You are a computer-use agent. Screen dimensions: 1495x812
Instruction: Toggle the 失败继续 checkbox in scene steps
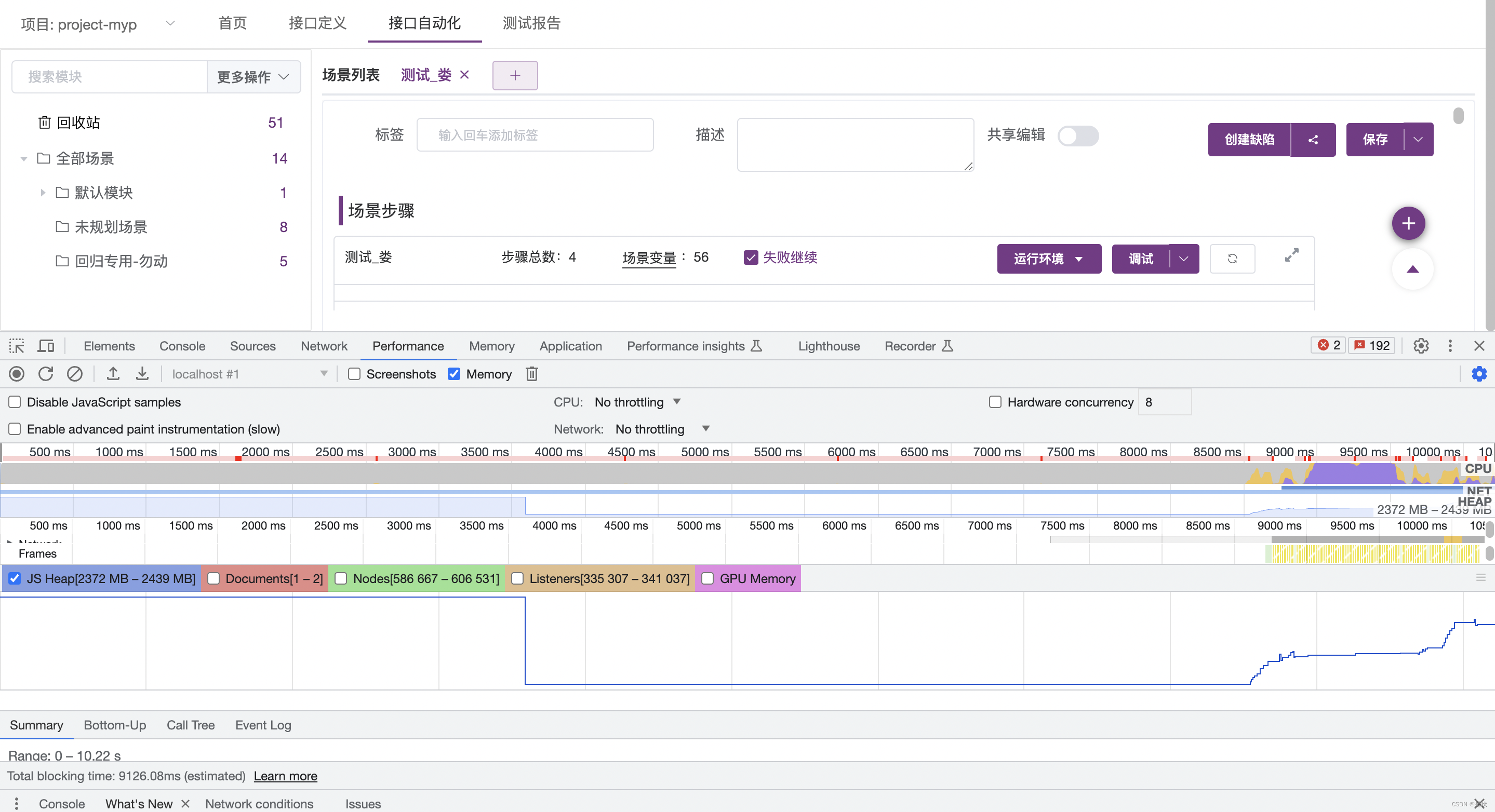(x=750, y=258)
